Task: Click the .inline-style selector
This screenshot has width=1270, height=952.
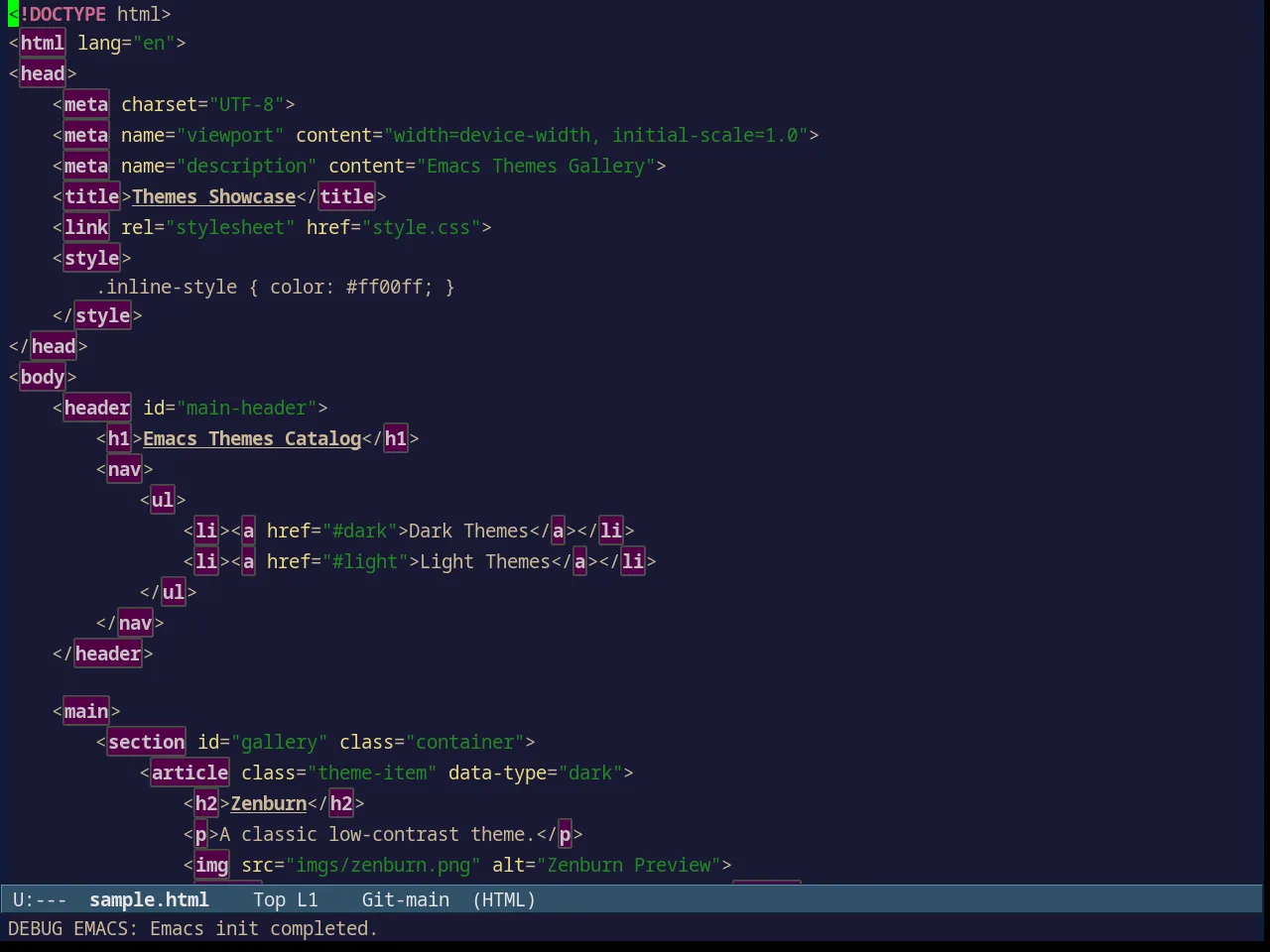Action: [167, 287]
